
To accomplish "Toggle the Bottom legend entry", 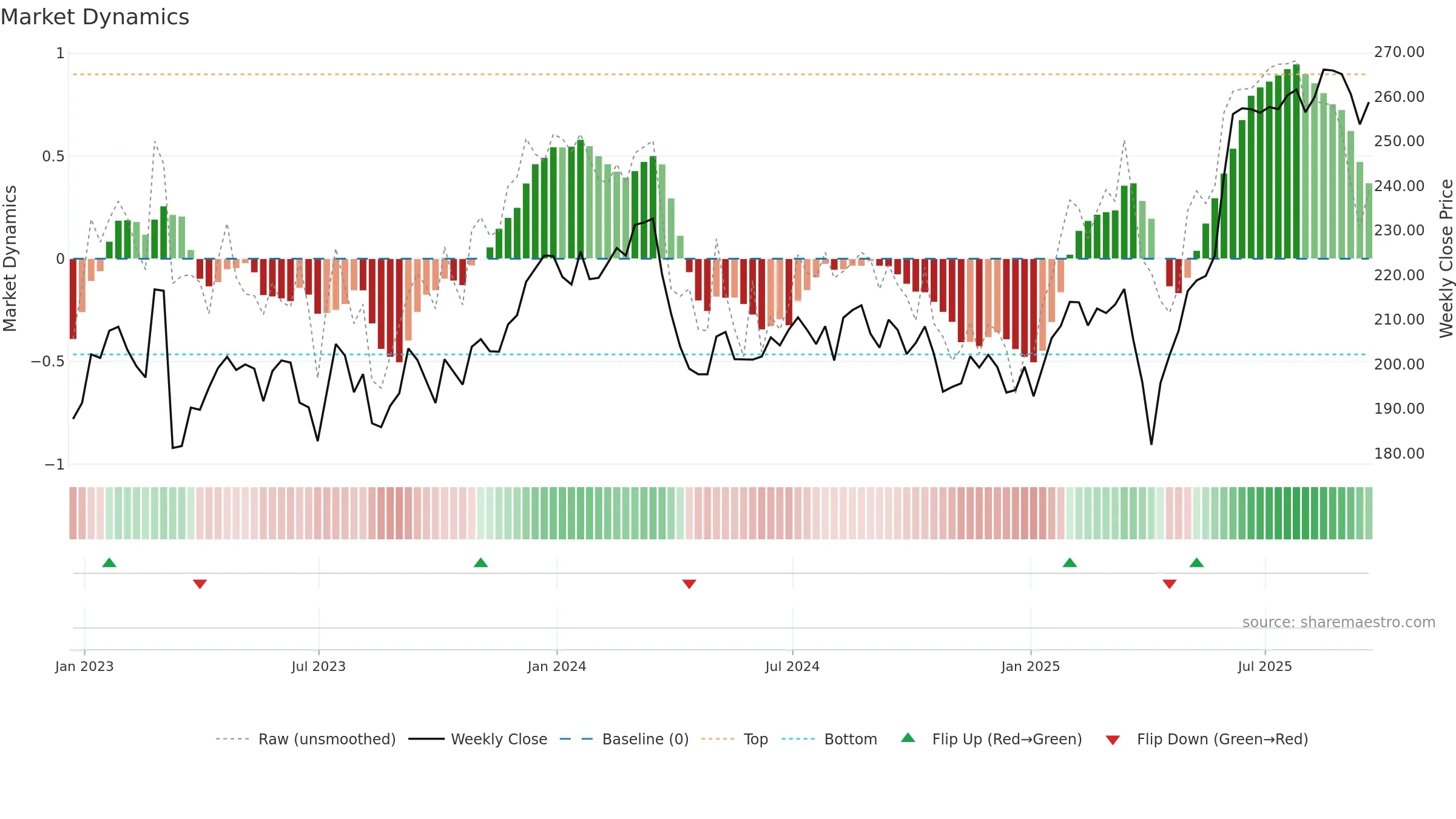I will coord(829,739).
